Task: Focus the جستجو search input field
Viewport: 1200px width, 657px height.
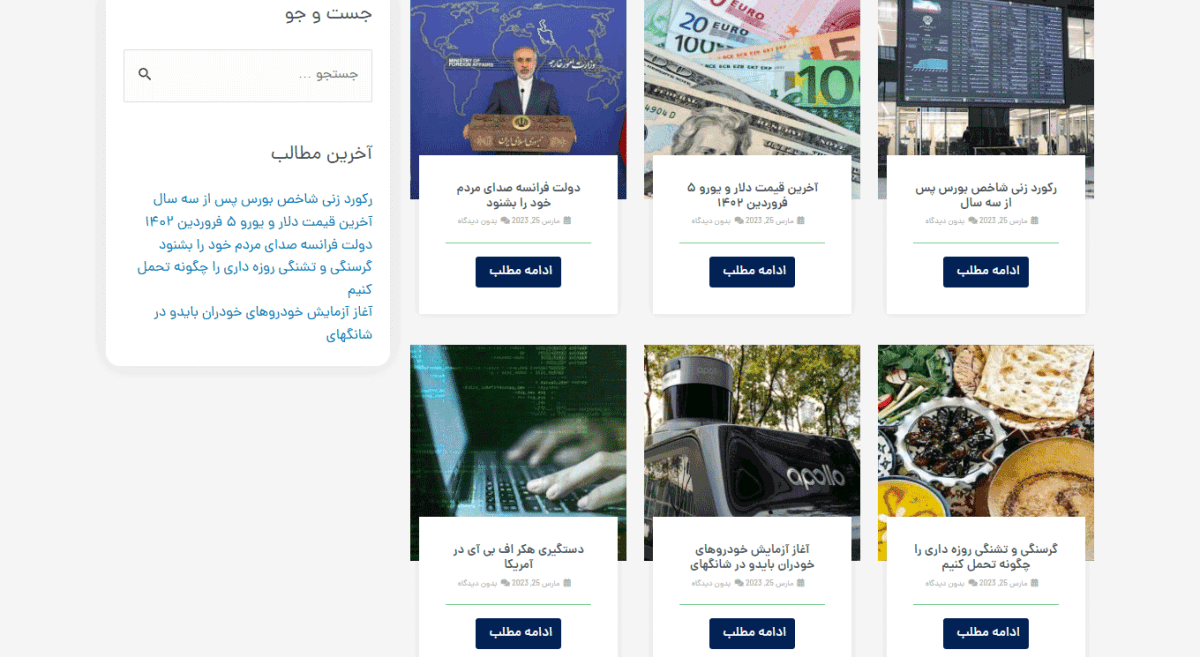Action: [x=248, y=75]
